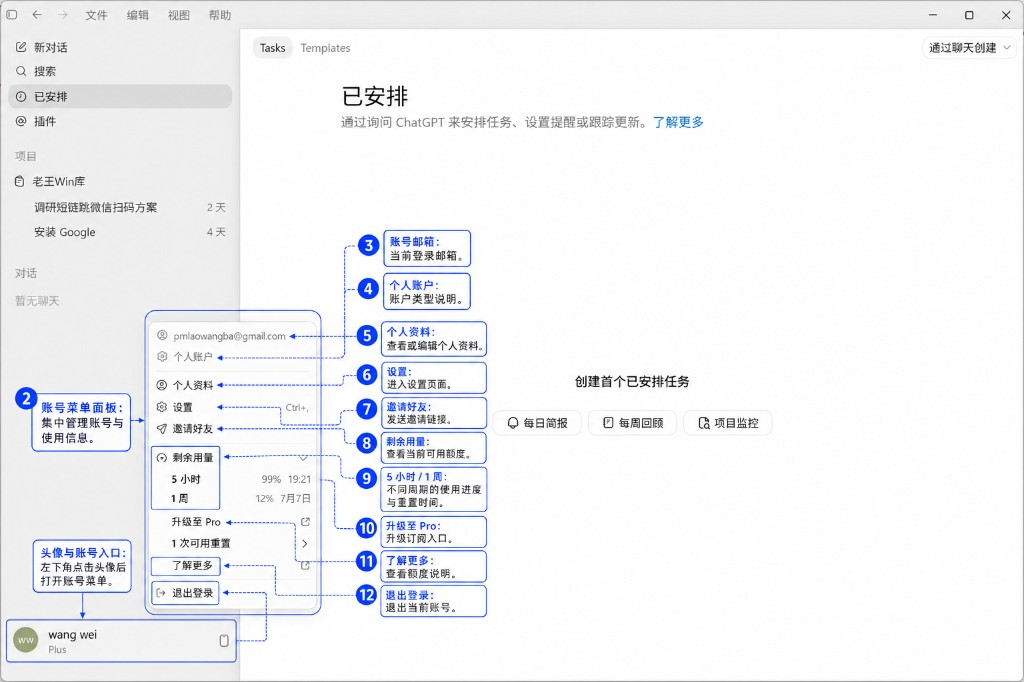Click the gear icon beside 设置
Screen dimensions: 1024x682
coord(161,407)
